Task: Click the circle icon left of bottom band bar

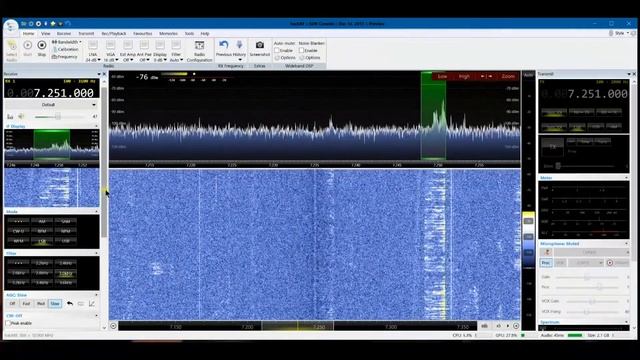Action: [113, 326]
